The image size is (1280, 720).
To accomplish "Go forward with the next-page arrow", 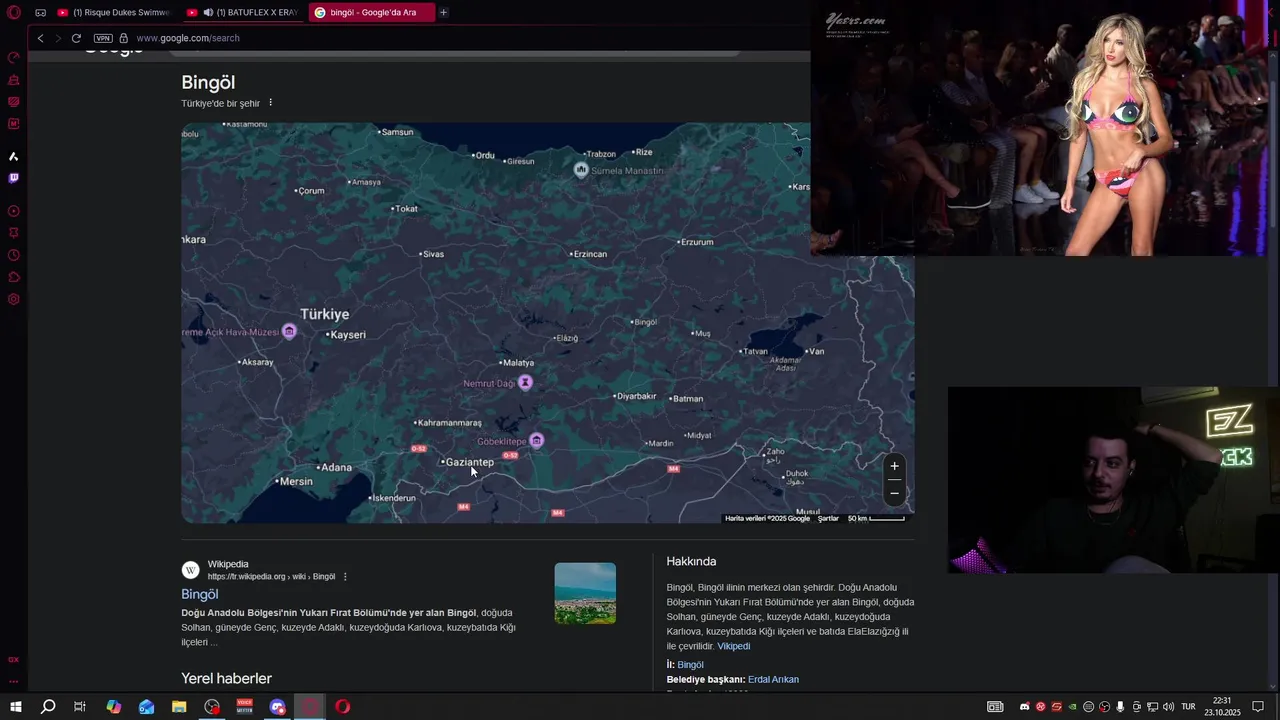I will coord(58,38).
